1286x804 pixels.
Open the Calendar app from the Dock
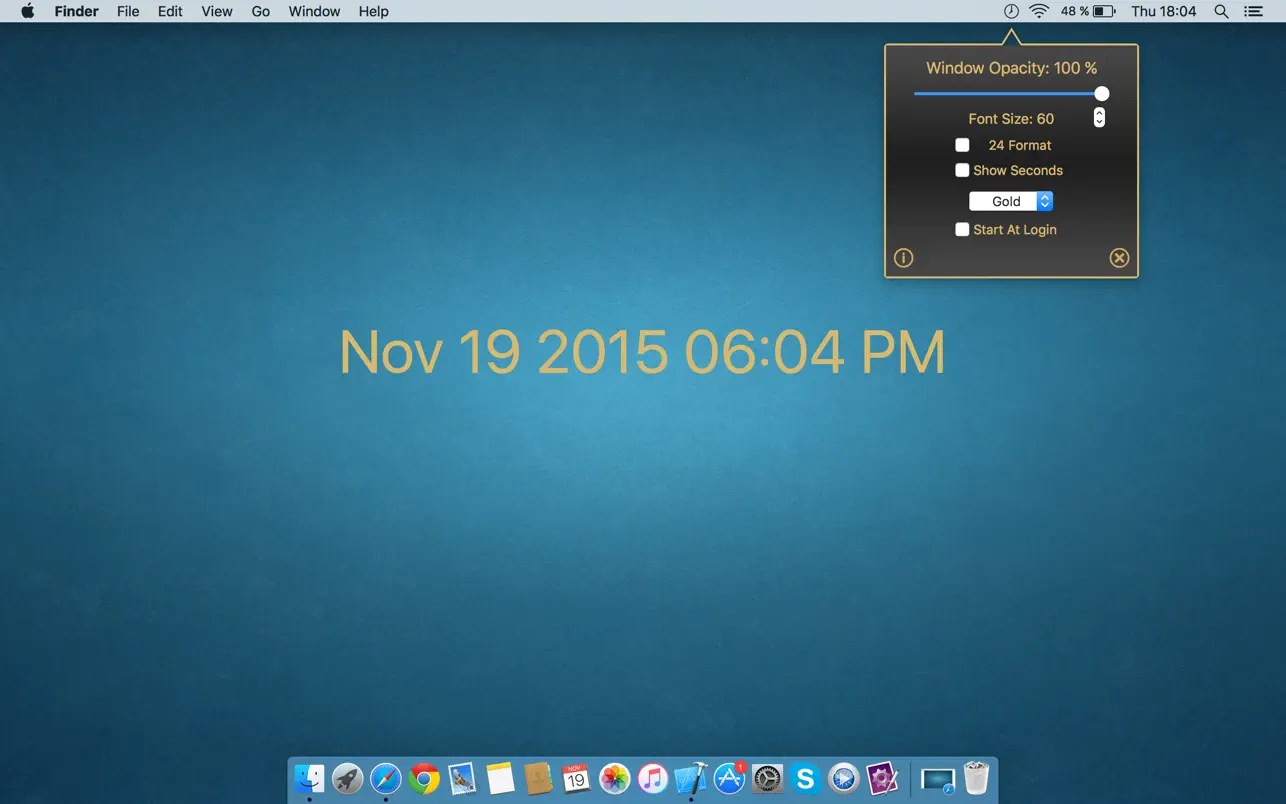pos(576,777)
